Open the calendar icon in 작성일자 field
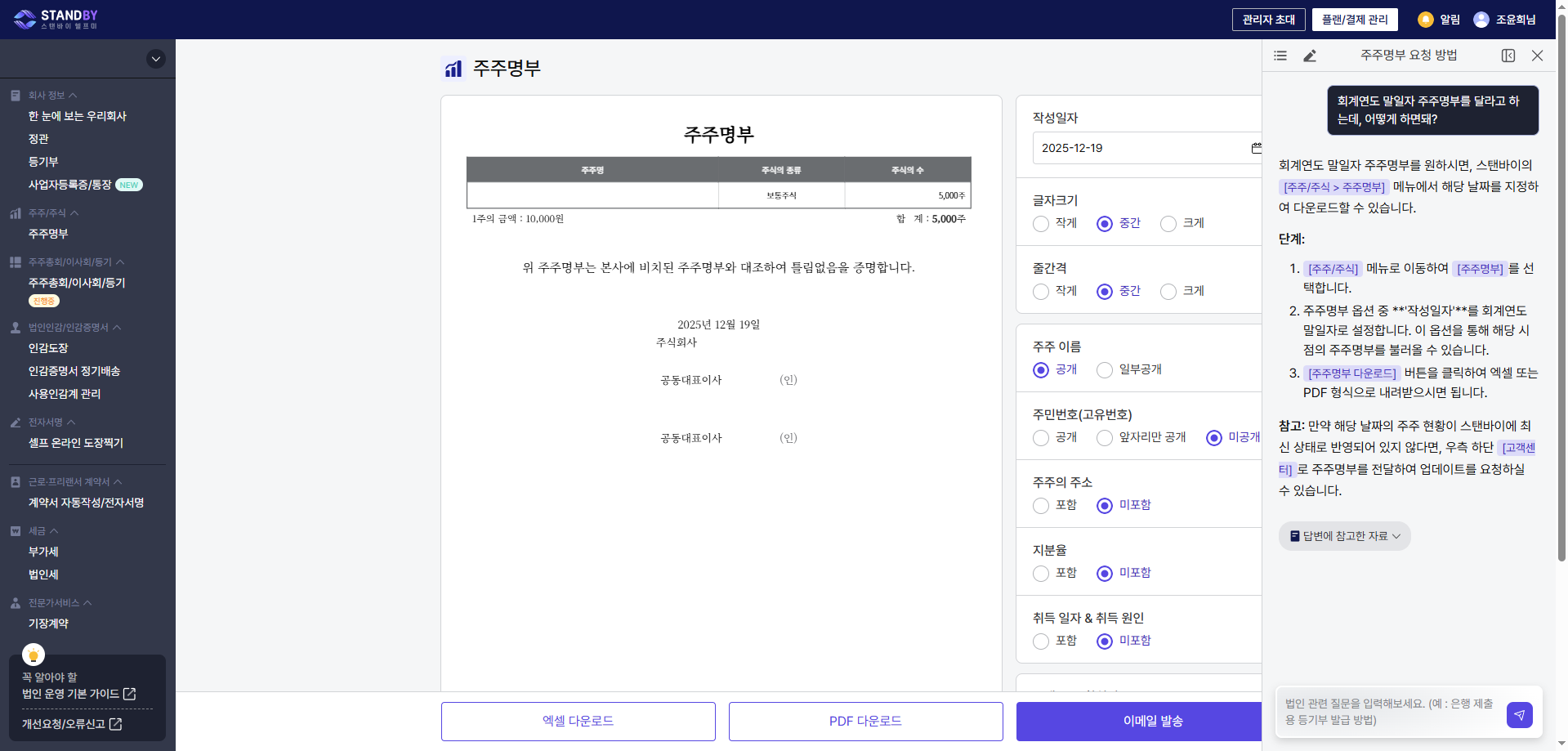 click(x=1256, y=148)
